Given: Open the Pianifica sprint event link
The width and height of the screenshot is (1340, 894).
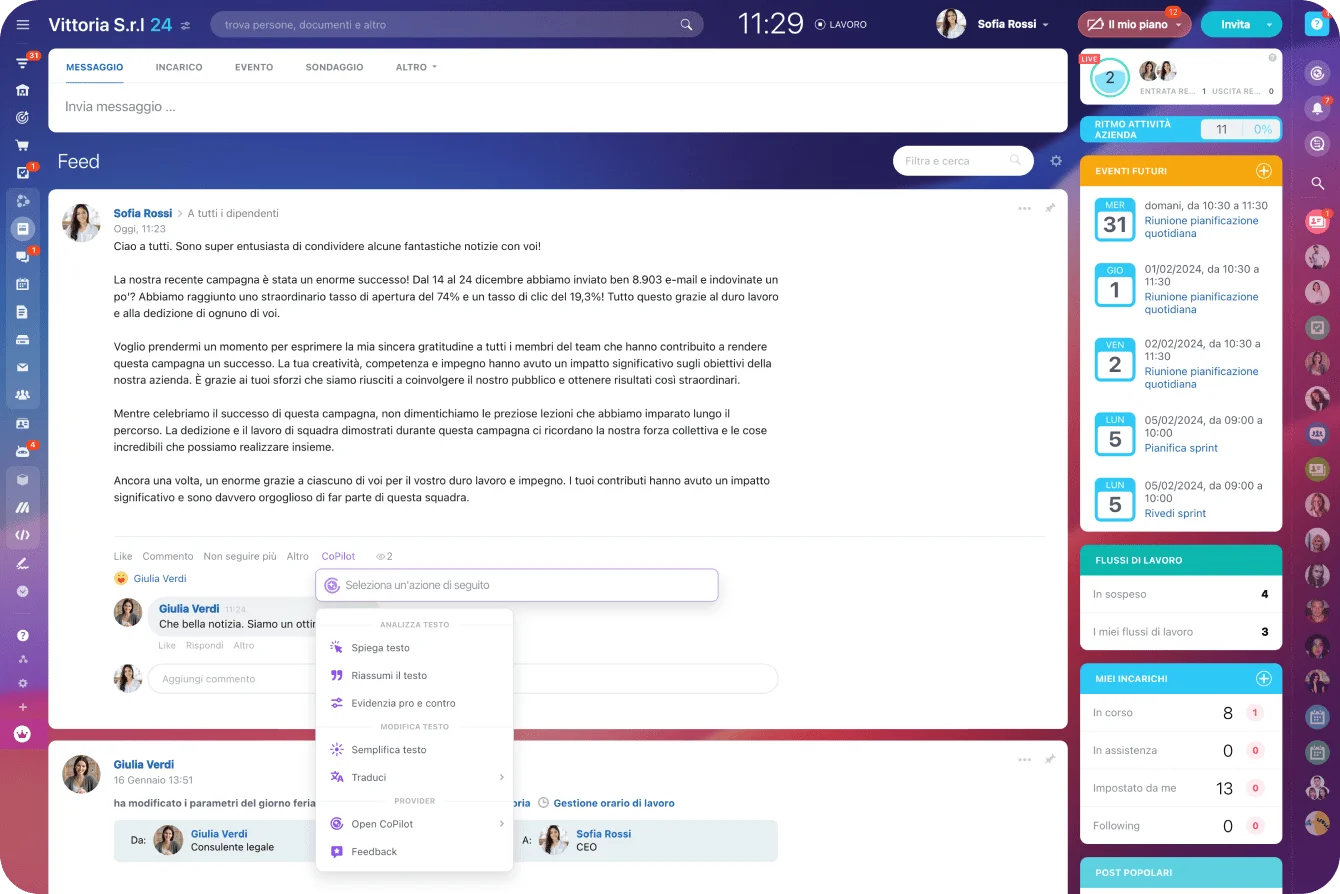Looking at the screenshot, I should tap(1180, 448).
